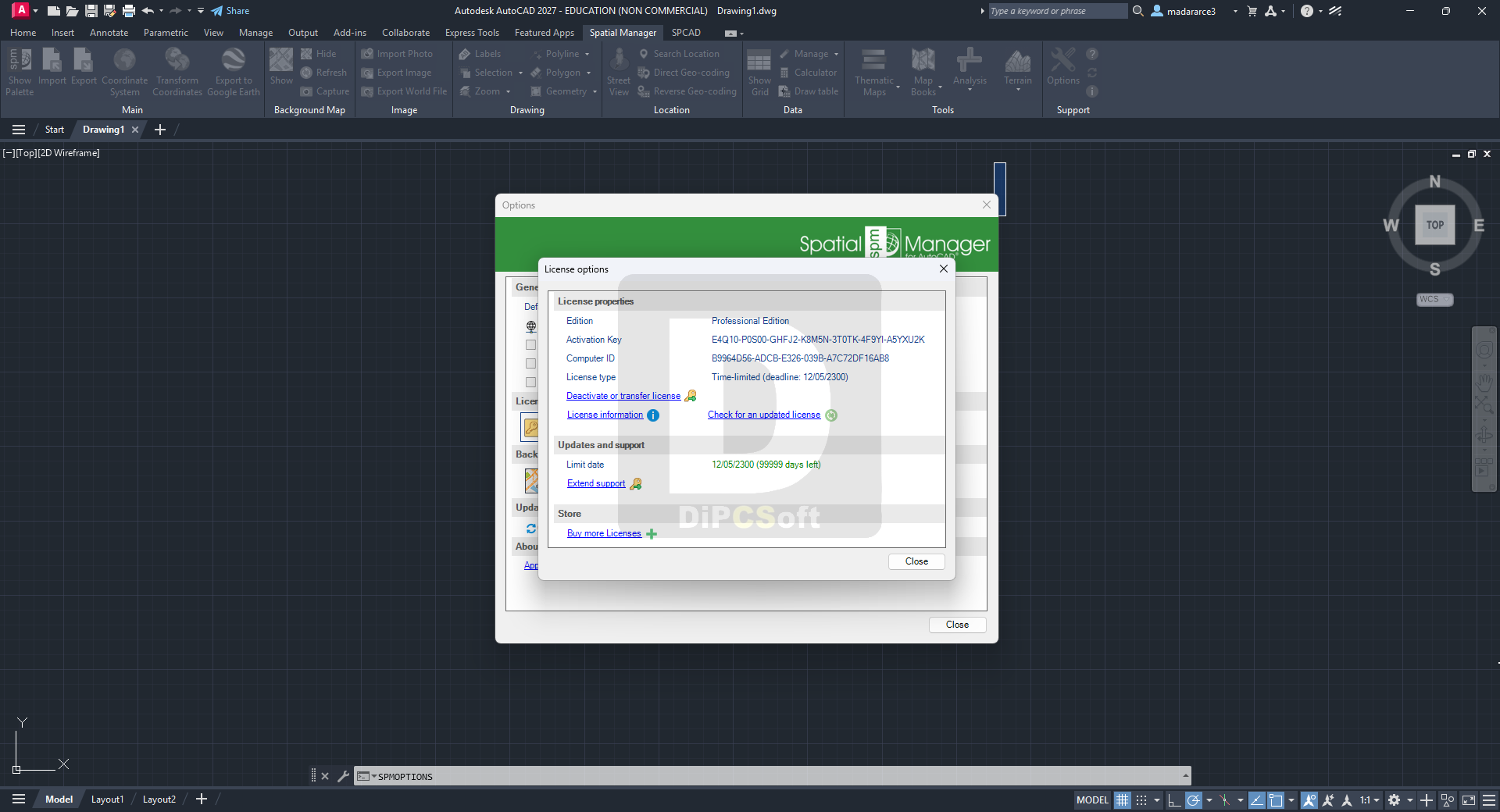Click the Export Image tool

point(396,73)
